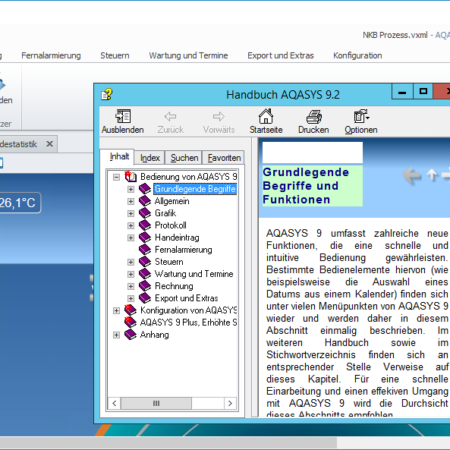The width and height of the screenshot is (450, 450).
Task: Click the Ausblenden toolbar icon
Action: coord(123,116)
